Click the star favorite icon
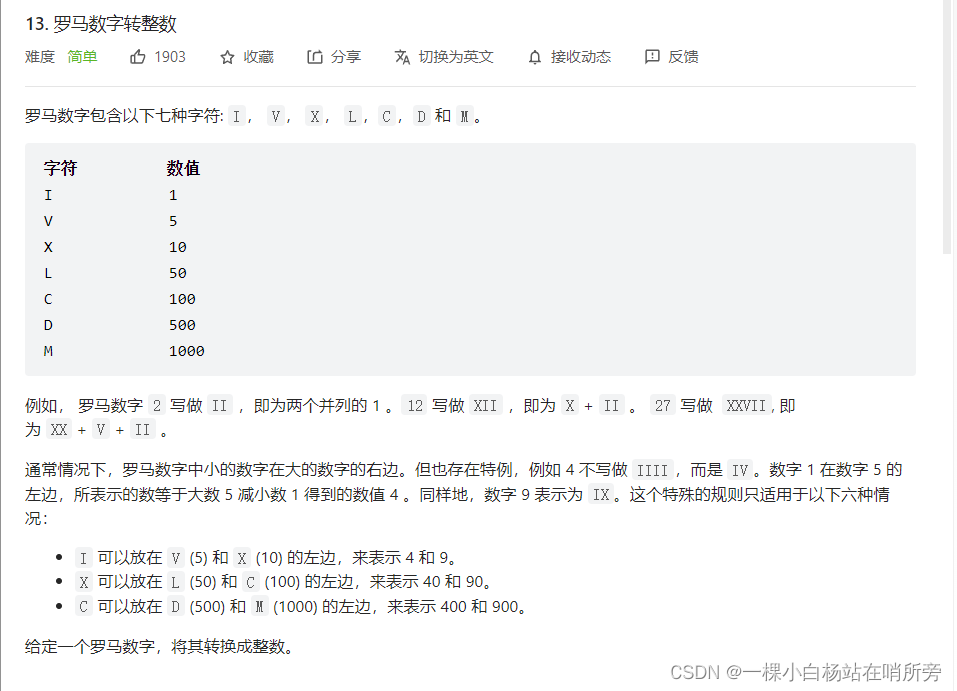This screenshot has width=957, height=691. [x=227, y=57]
